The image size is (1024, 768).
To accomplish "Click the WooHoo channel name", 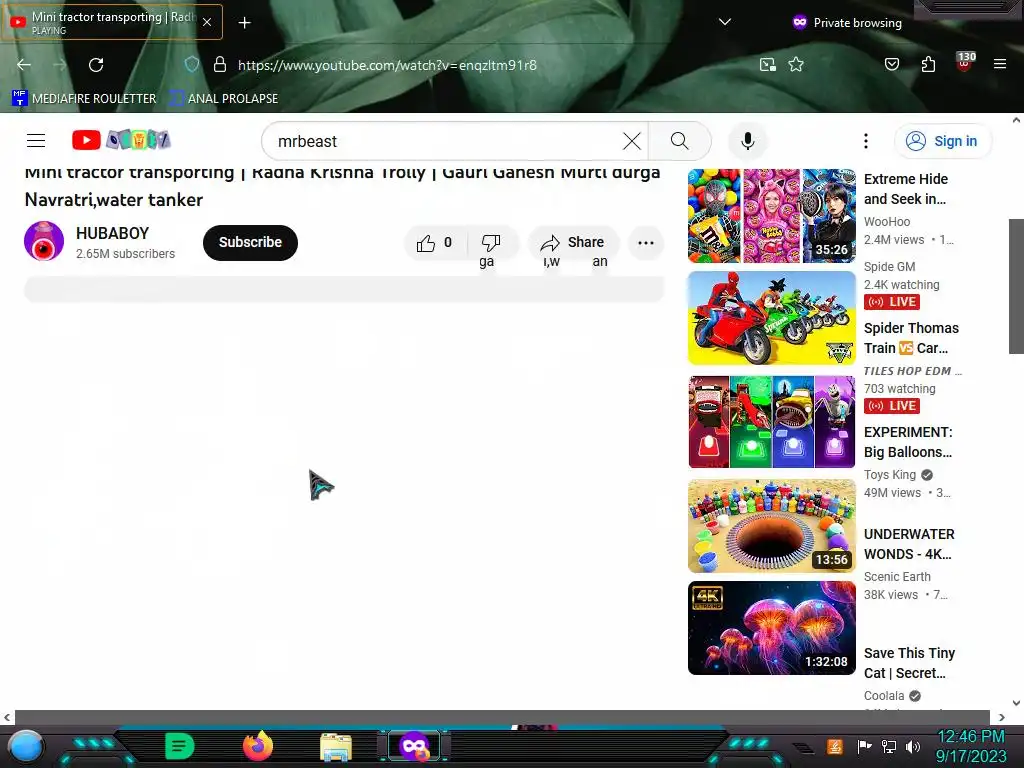I will [886, 222].
